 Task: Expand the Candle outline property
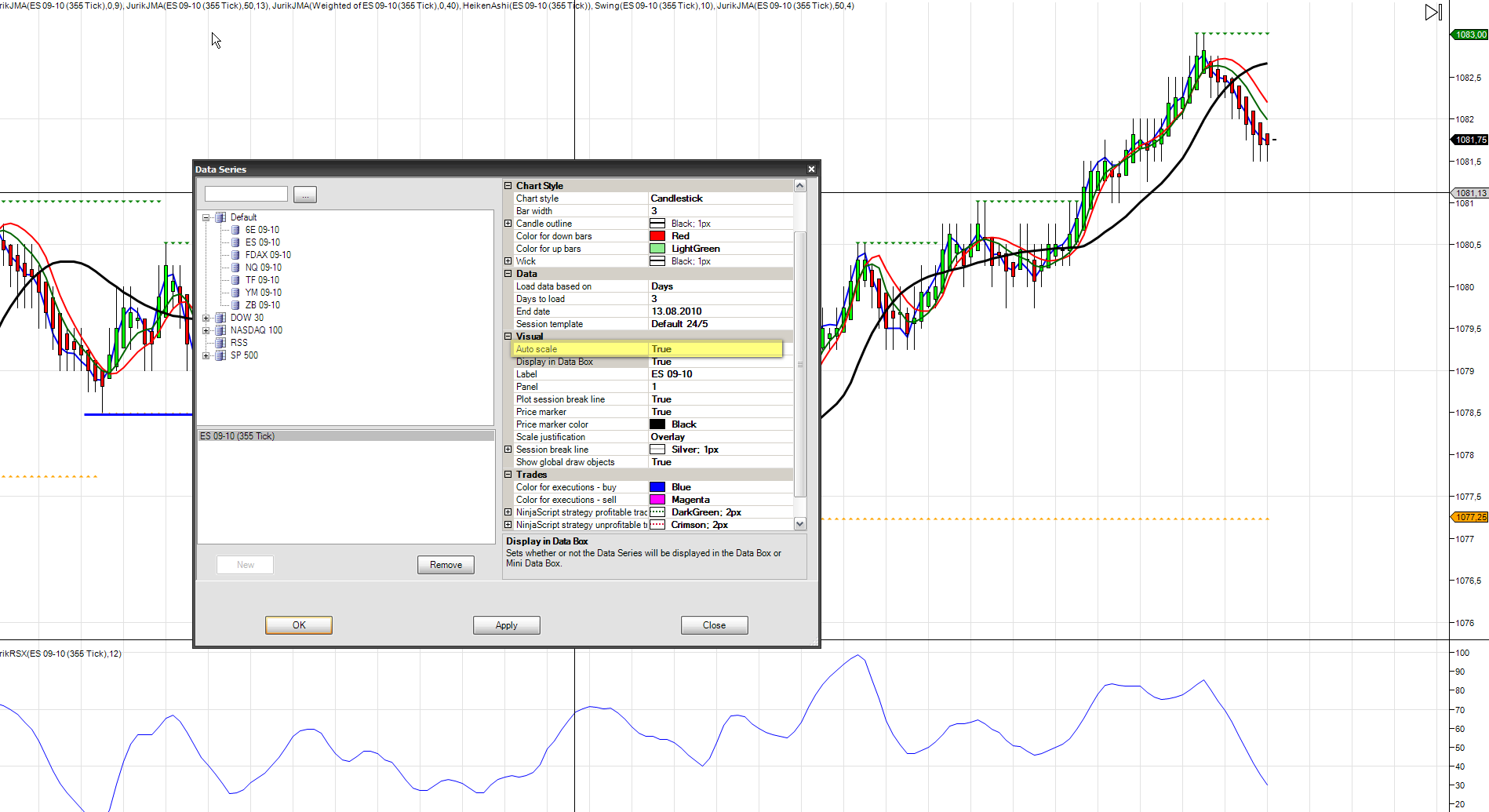[508, 224]
